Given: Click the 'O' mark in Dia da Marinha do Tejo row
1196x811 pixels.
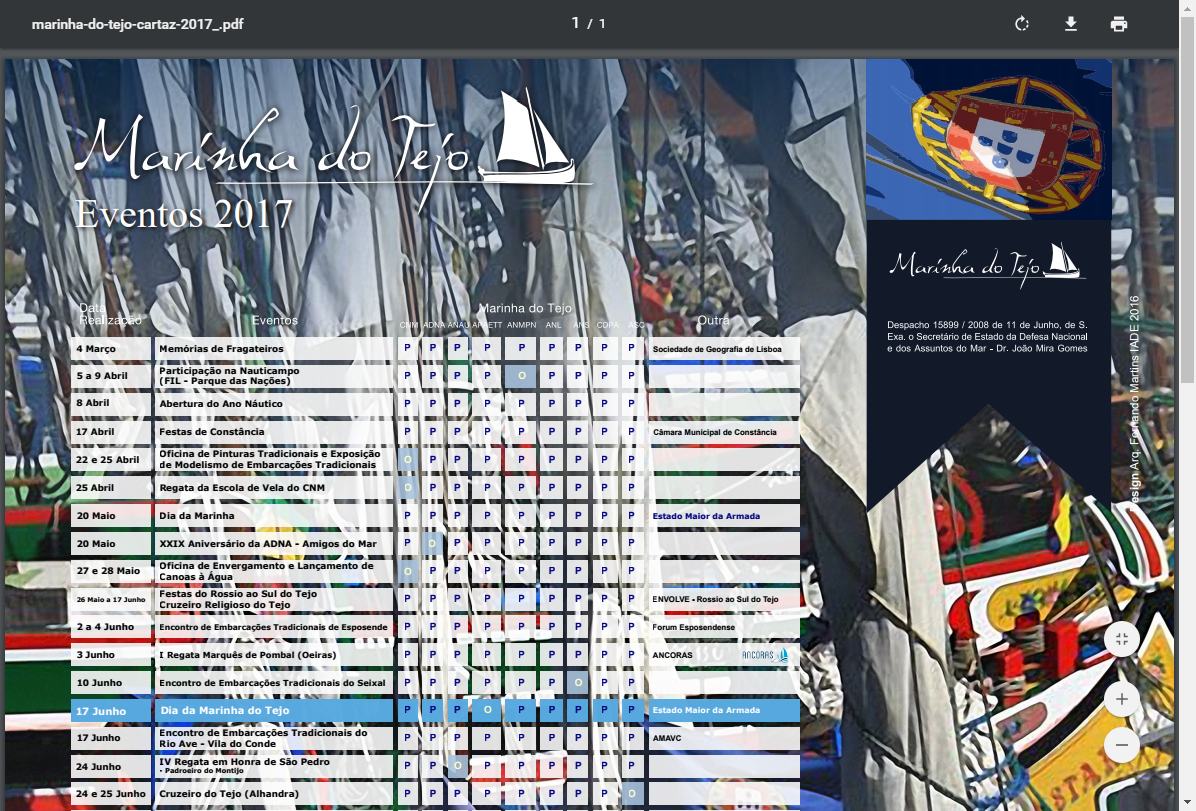Looking at the screenshot, I should [x=487, y=710].
